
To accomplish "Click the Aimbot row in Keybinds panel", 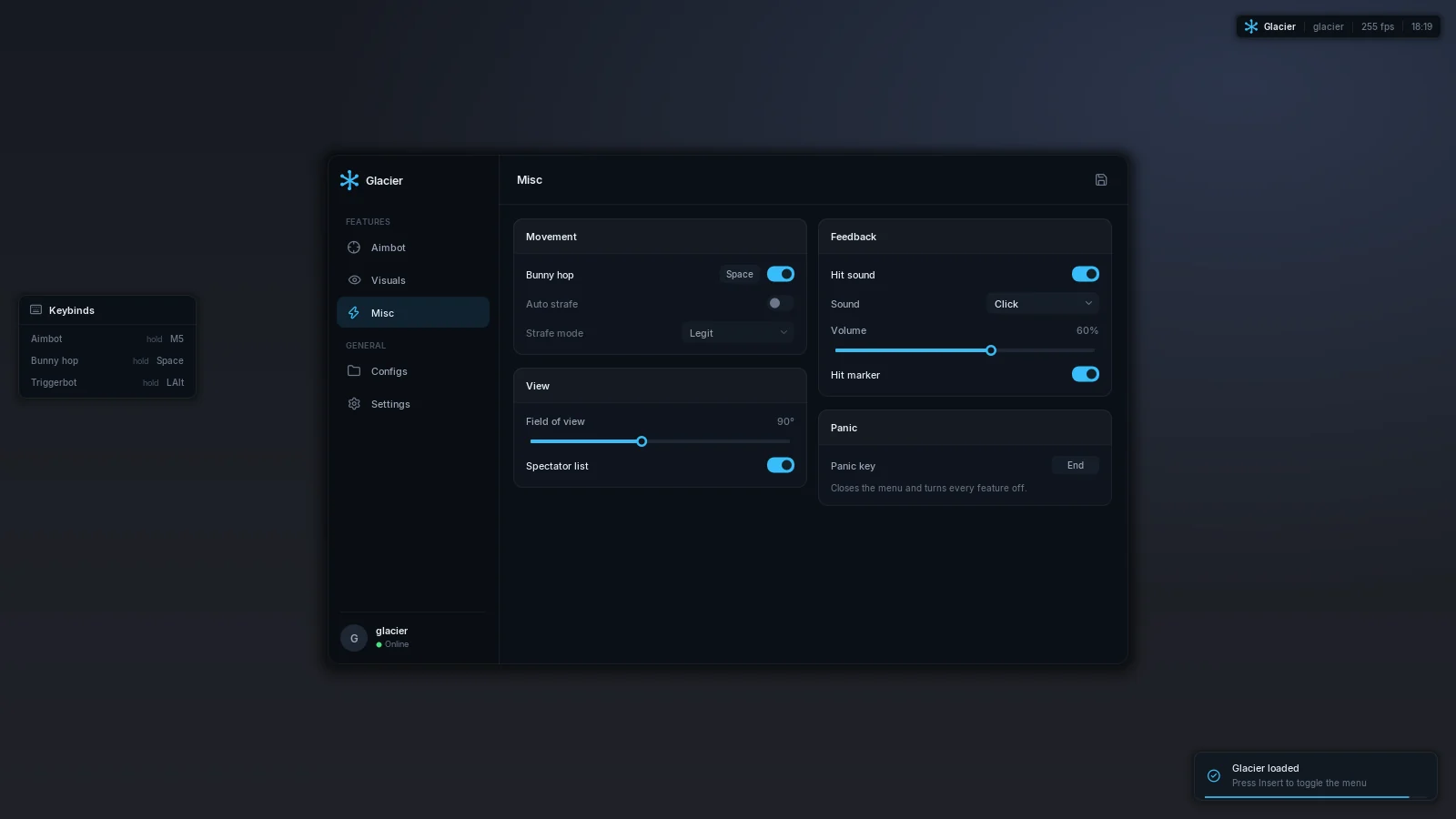I will pyautogui.click(x=107, y=339).
